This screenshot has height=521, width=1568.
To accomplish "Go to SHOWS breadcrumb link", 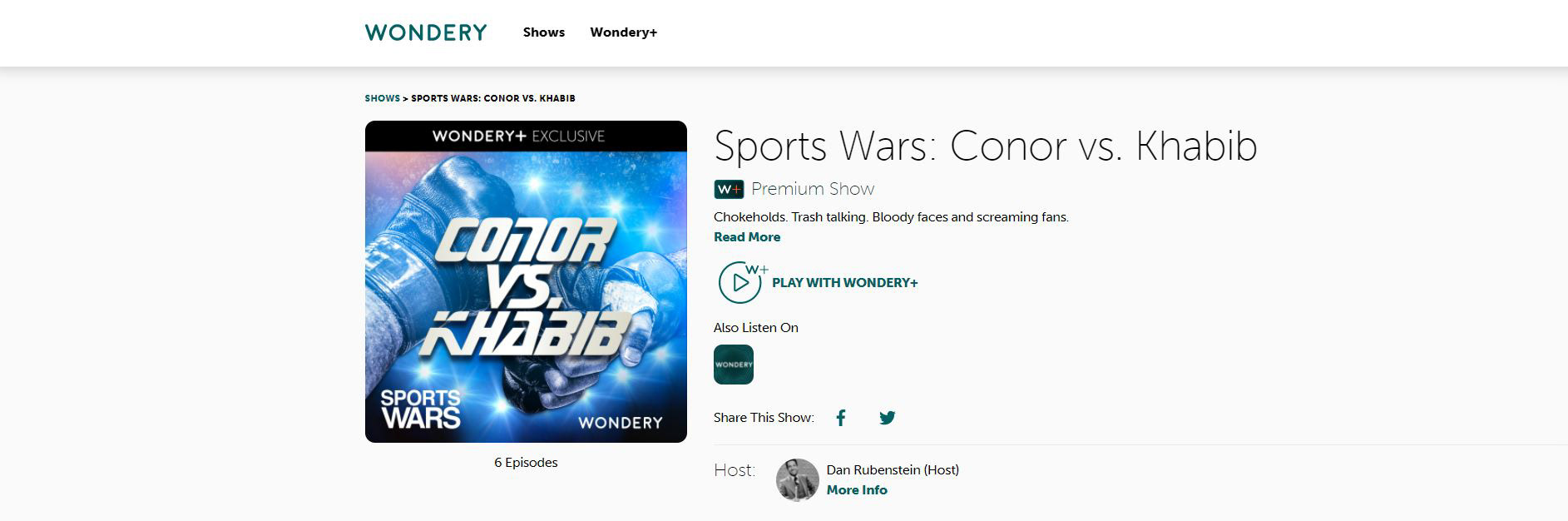I will pos(383,98).
